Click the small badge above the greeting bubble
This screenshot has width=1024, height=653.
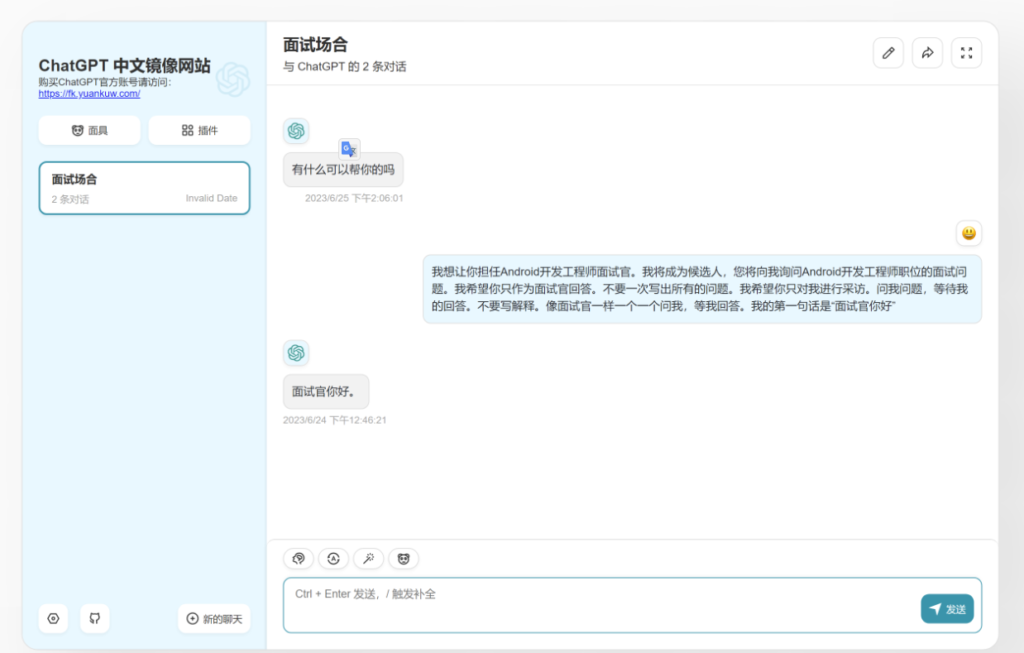[x=349, y=146]
